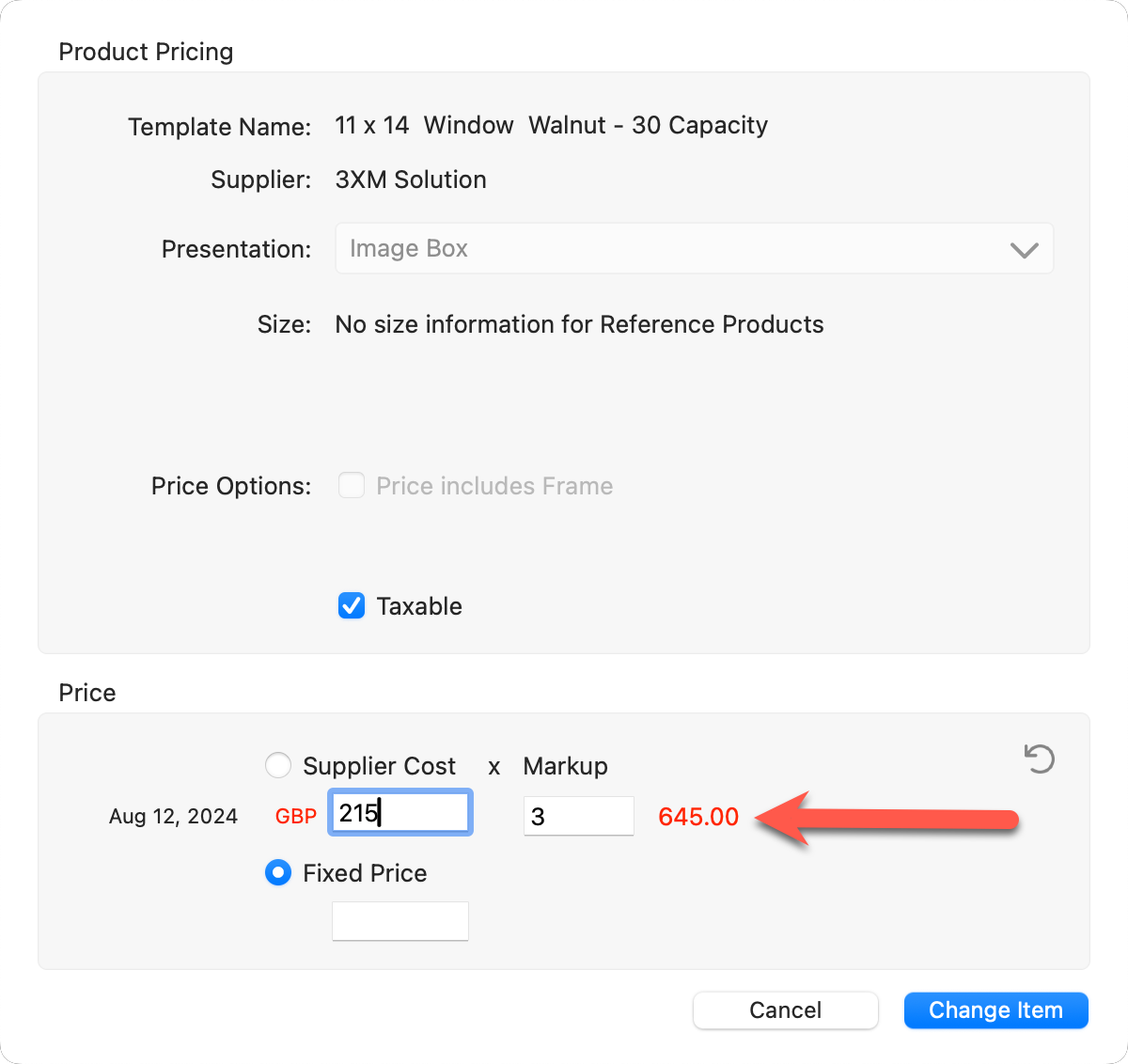Click the red GBP currency label
This screenshot has height=1064, width=1128.
(296, 817)
